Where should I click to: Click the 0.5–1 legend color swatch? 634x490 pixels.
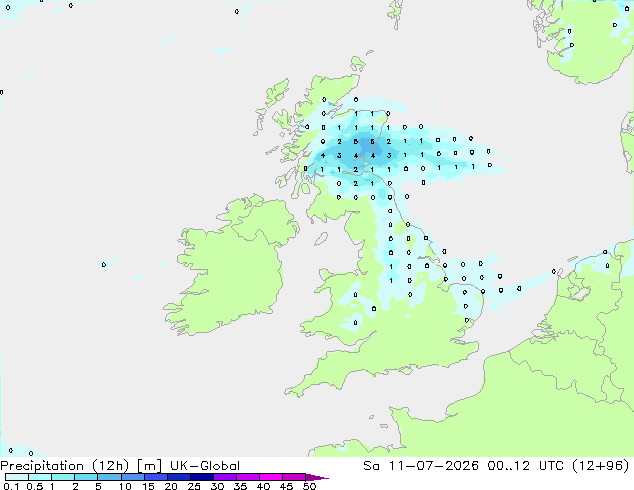(x=40, y=477)
